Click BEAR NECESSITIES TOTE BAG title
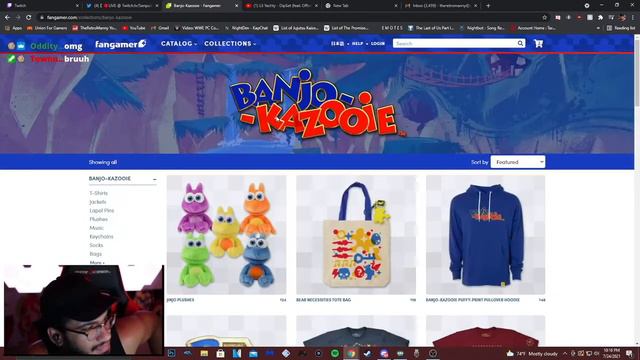This screenshot has width=640, height=360. pyautogui.click(x=323, y=300)
